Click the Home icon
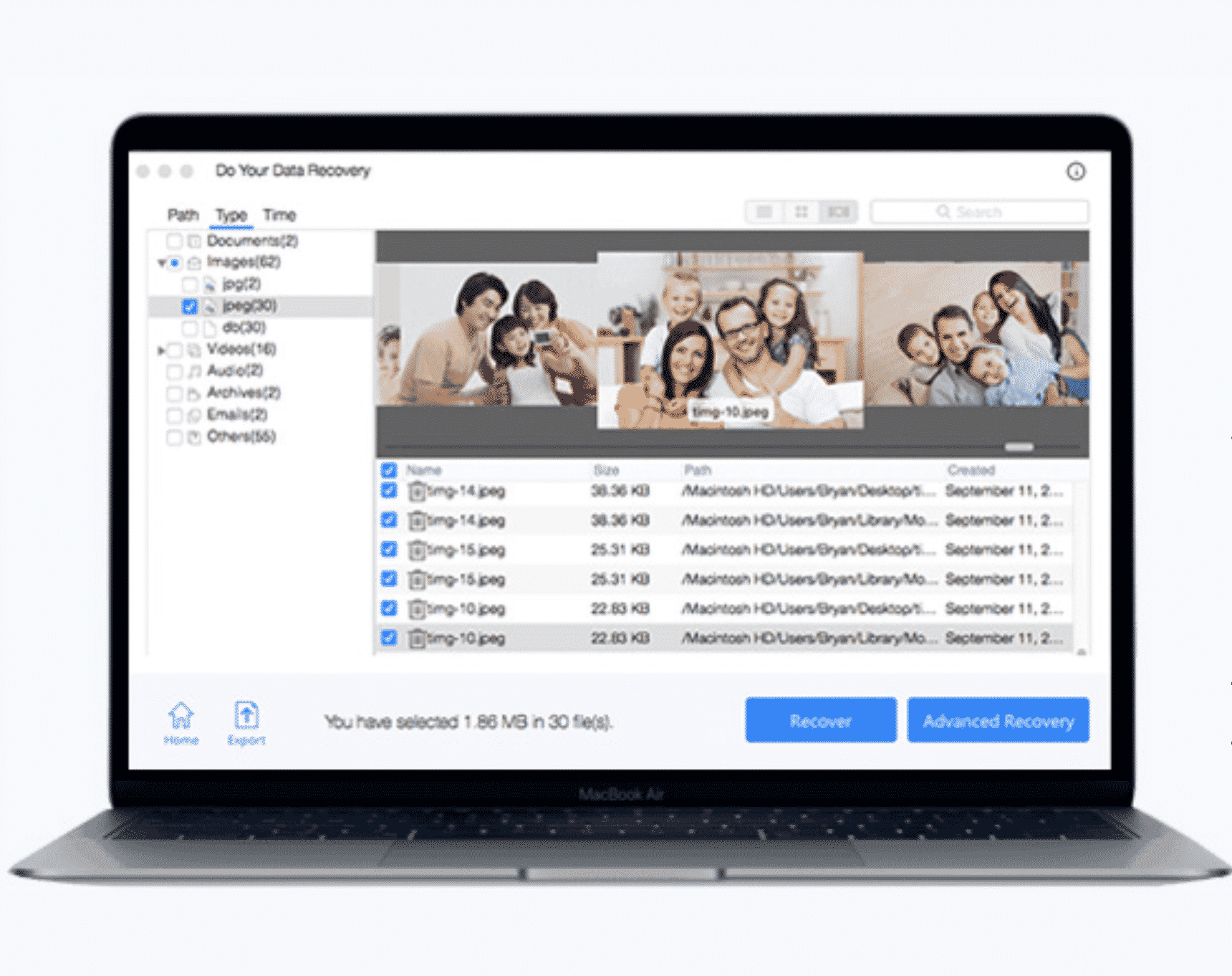Image resolution: width=1232 pixels, height=976 pixels. pos(181,715)
